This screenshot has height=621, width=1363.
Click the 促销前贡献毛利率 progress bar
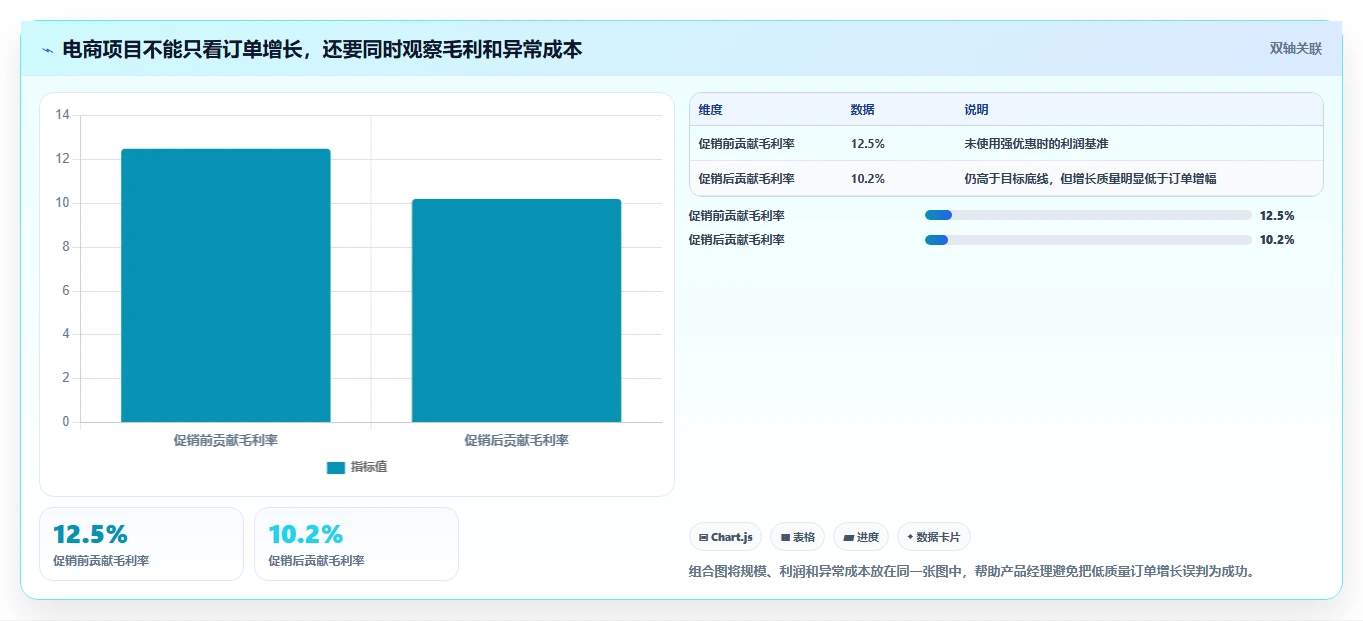pyautogui.click(x=1088, y=215)
